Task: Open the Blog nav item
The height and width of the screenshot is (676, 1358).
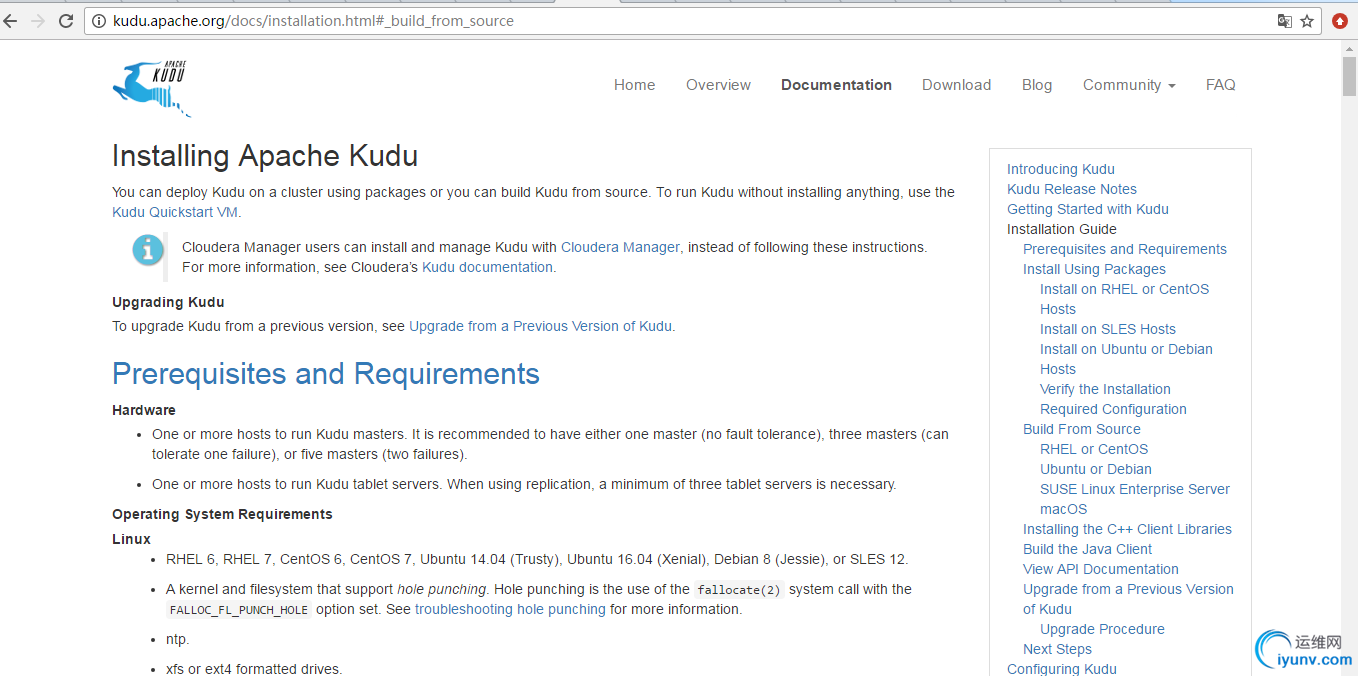Action: coord(1037,85)
